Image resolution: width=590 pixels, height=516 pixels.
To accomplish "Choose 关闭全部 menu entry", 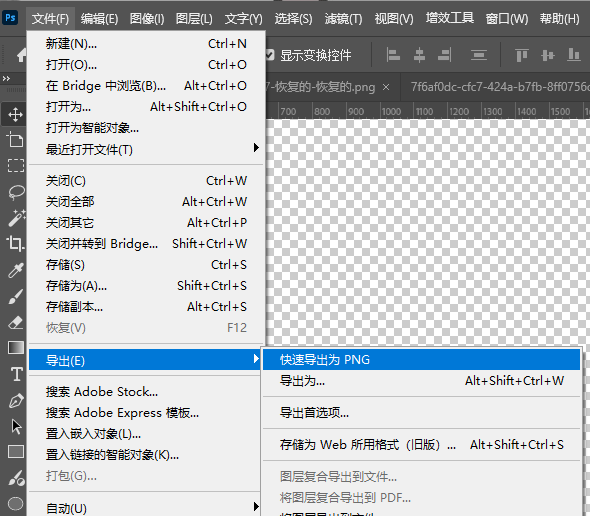I will [x=146, y=202].
